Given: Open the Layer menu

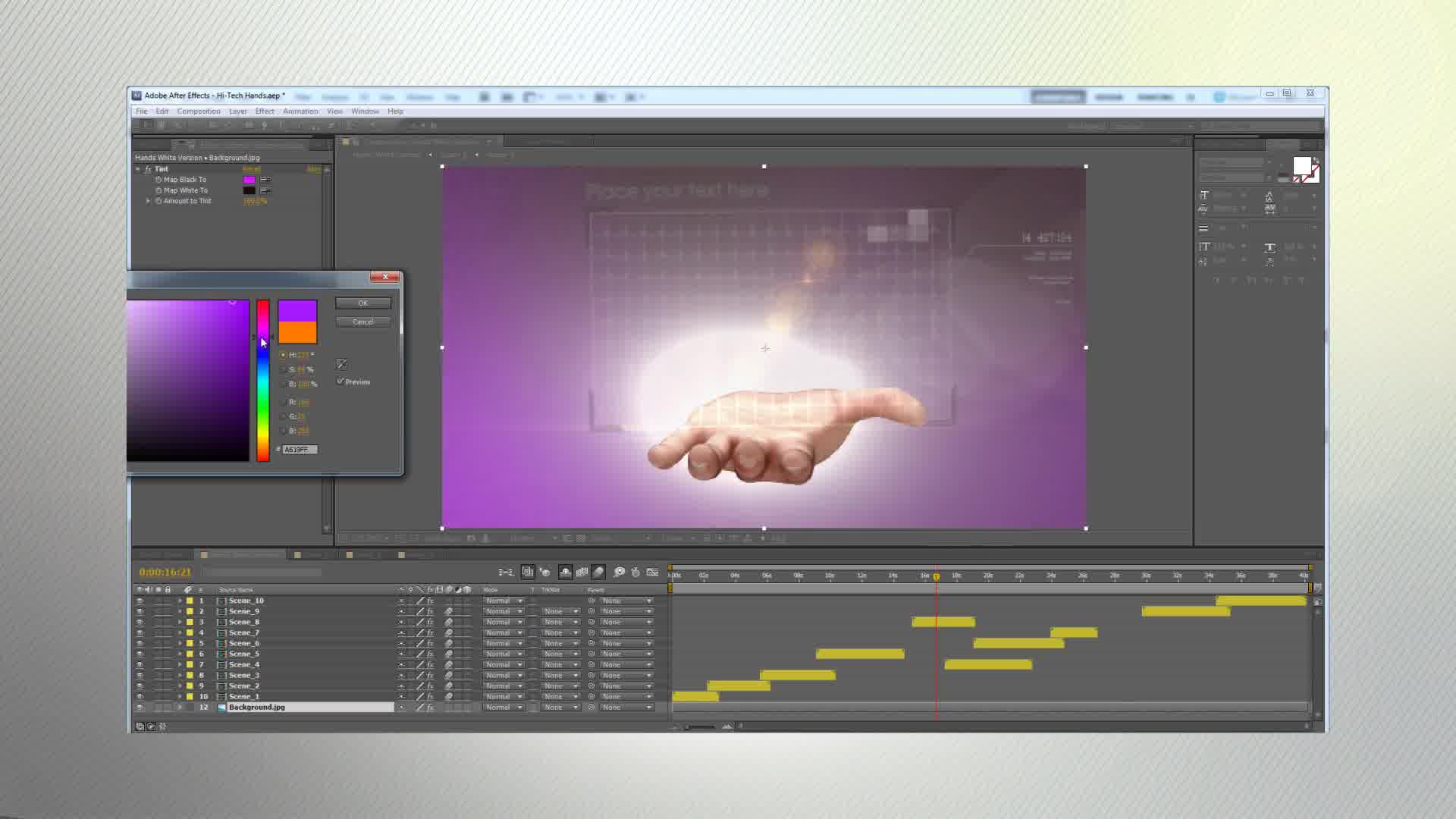Looking at the screenshot, I should click(x=238, y=111).
